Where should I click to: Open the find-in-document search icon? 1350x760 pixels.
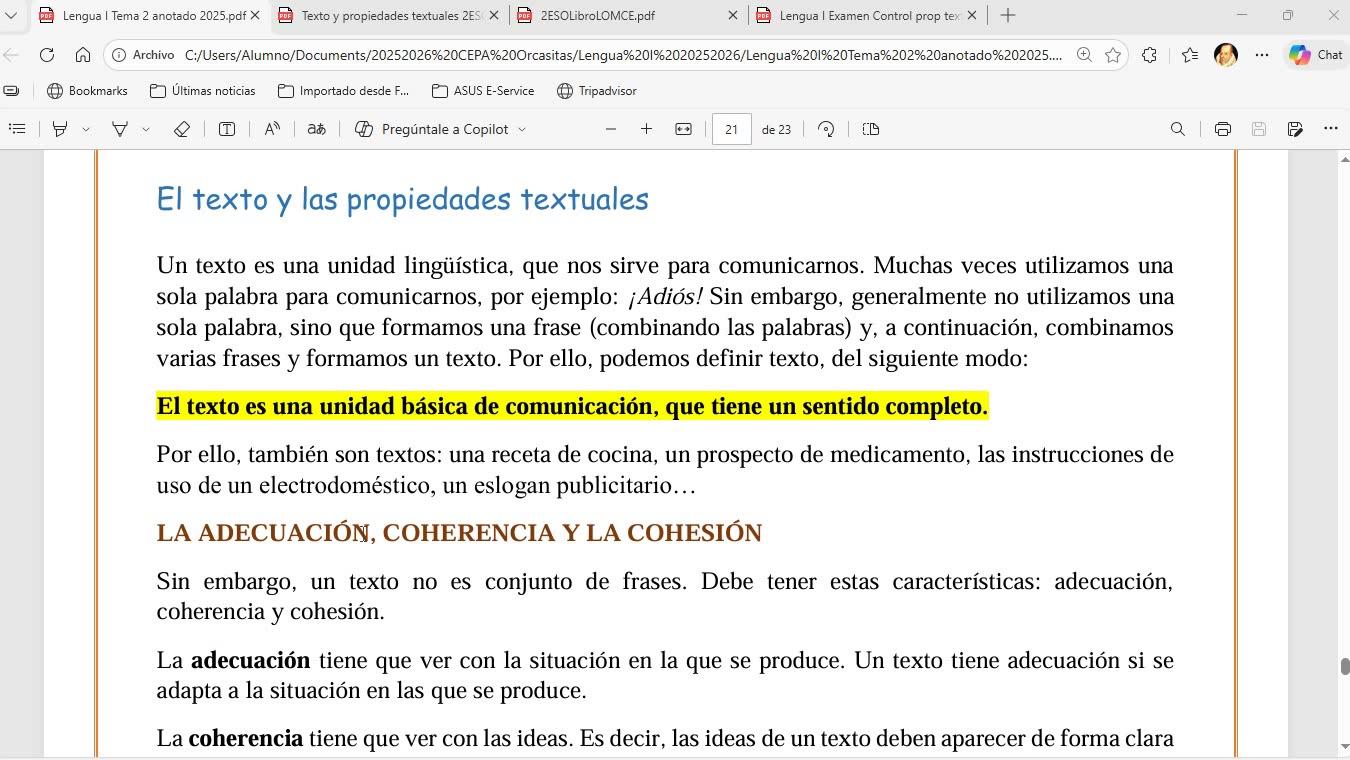pos(1177,129)
